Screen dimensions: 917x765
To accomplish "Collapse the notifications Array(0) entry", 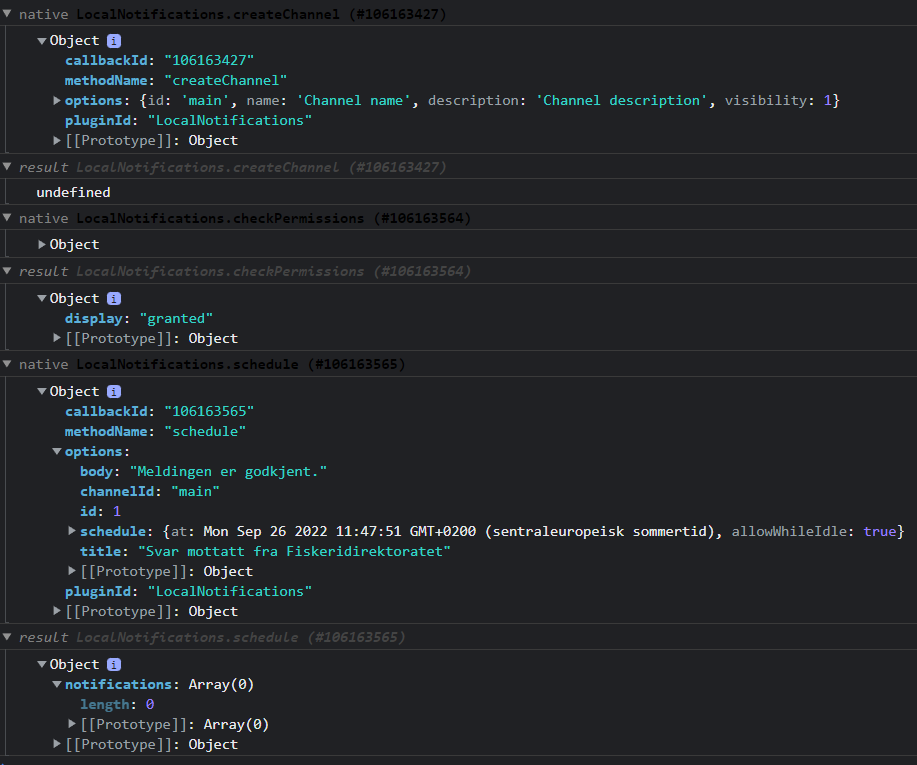I will click(x=57, y=684).
